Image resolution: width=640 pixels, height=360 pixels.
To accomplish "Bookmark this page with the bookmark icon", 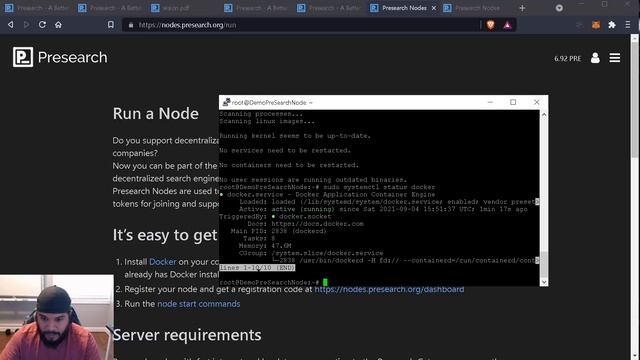I will 111,25.
